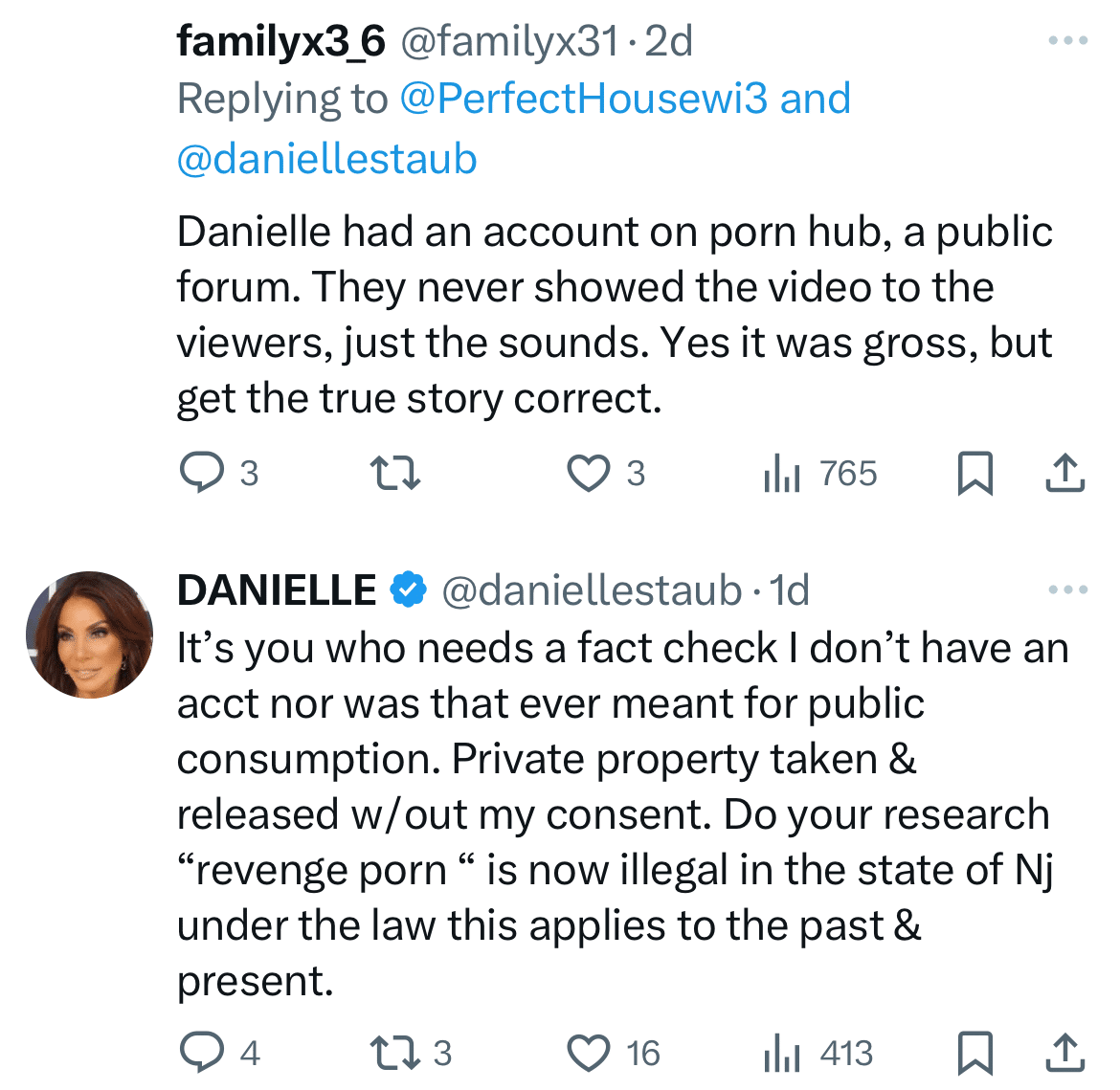1120x1090 pixels.
Task: Share familyx3_6's tweet
Action: click(x=1065, y=472)
